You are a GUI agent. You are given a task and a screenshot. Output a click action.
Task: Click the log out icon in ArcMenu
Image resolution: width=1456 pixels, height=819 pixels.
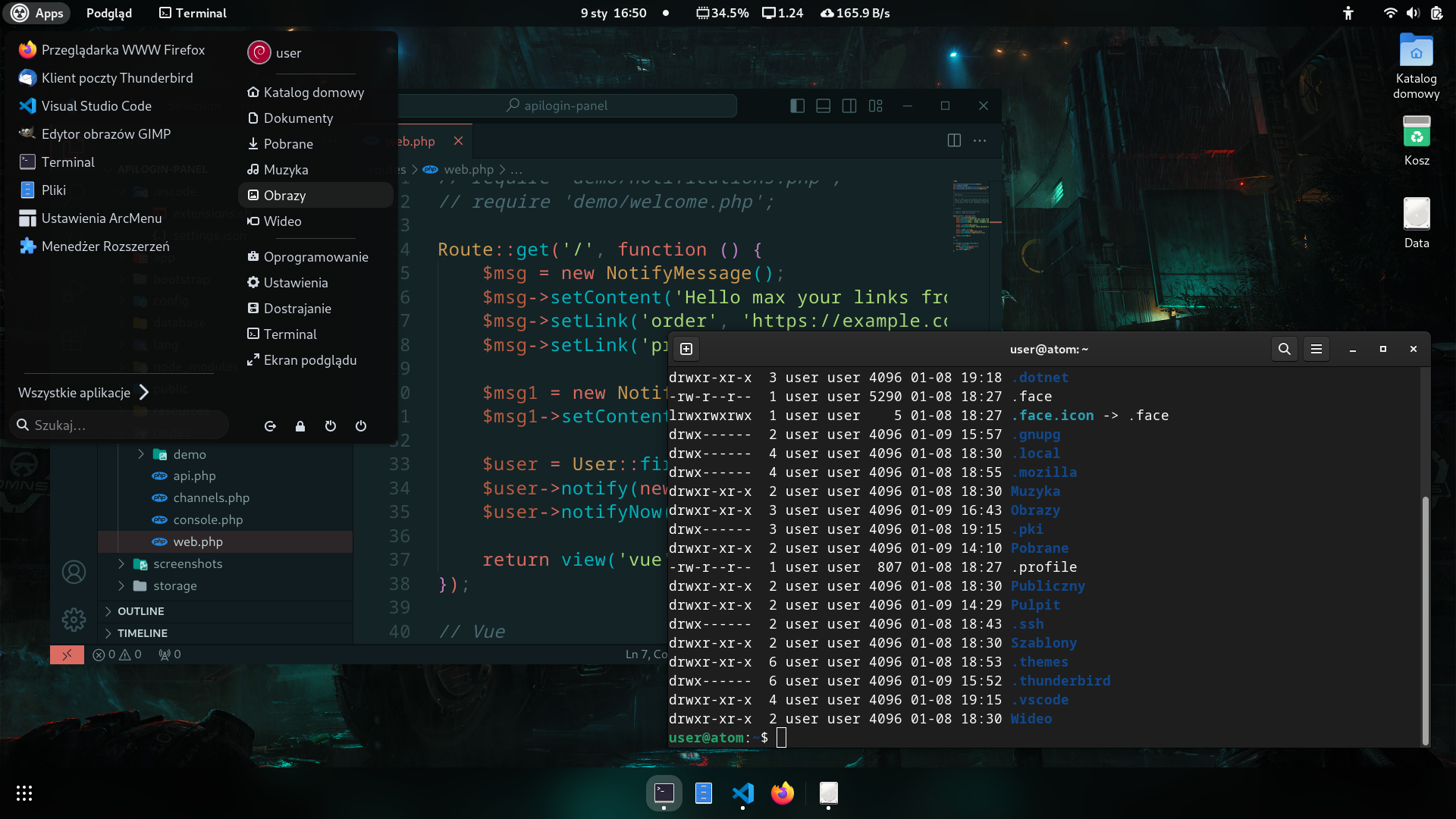270,426
